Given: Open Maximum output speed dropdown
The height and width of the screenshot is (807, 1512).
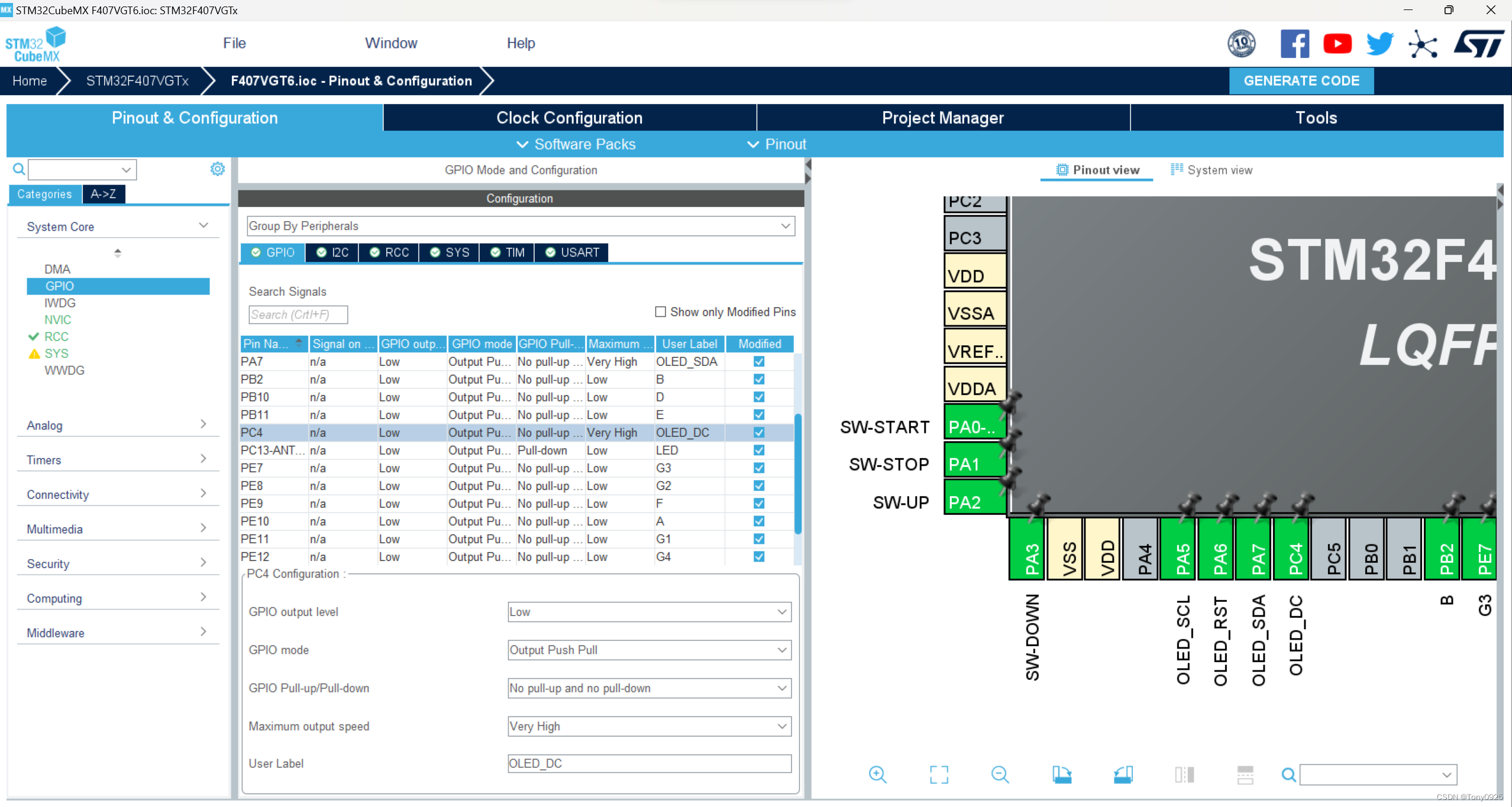Looking at the screenshot, I should (x=649, y=726).
